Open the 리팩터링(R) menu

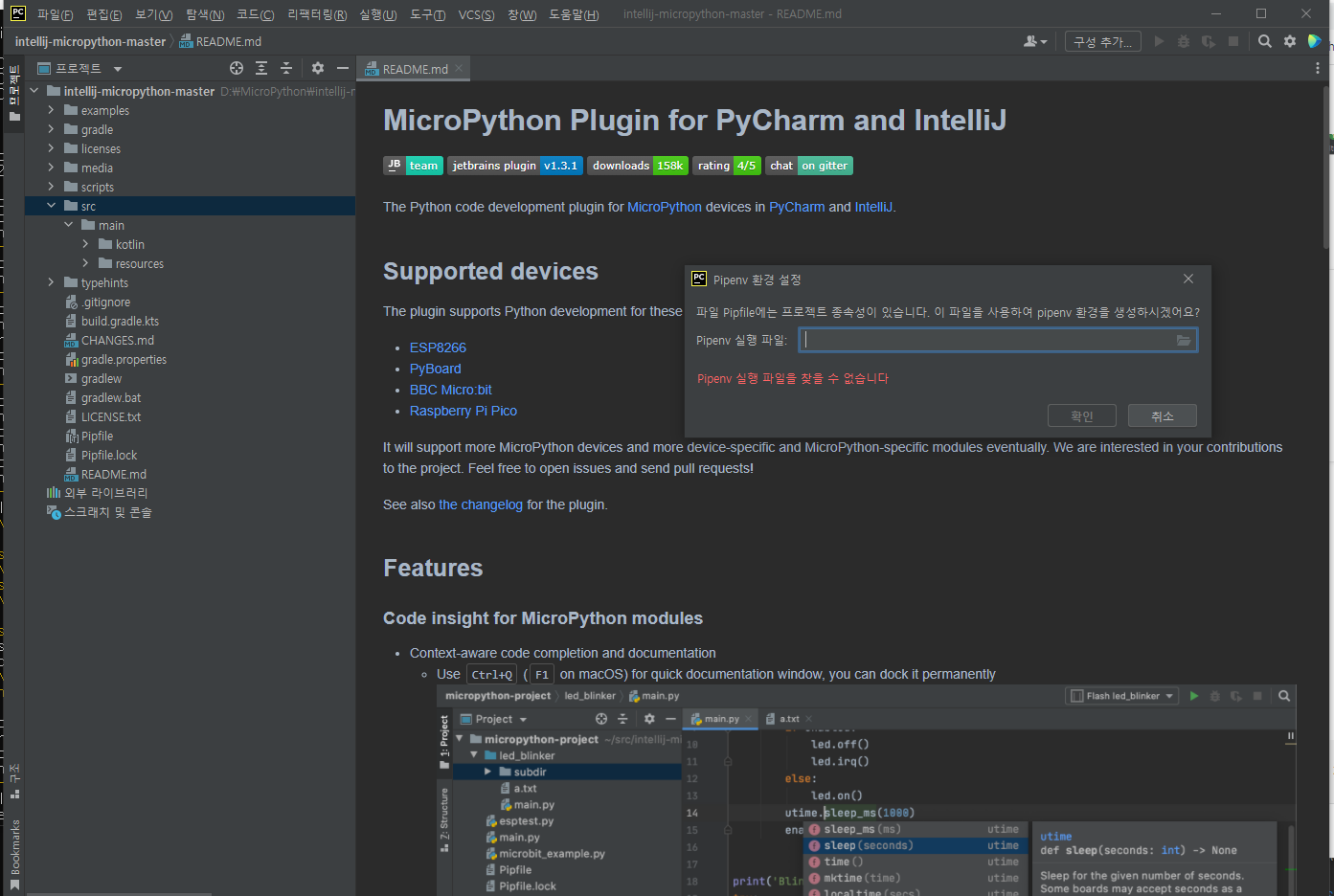click(x=317, y=14)
